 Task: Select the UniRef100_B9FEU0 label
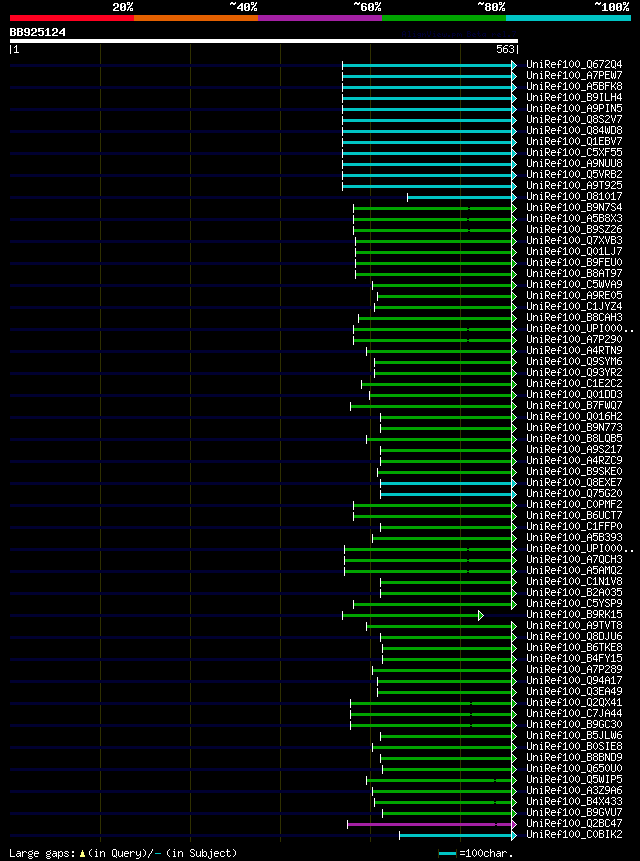point(574,262)
